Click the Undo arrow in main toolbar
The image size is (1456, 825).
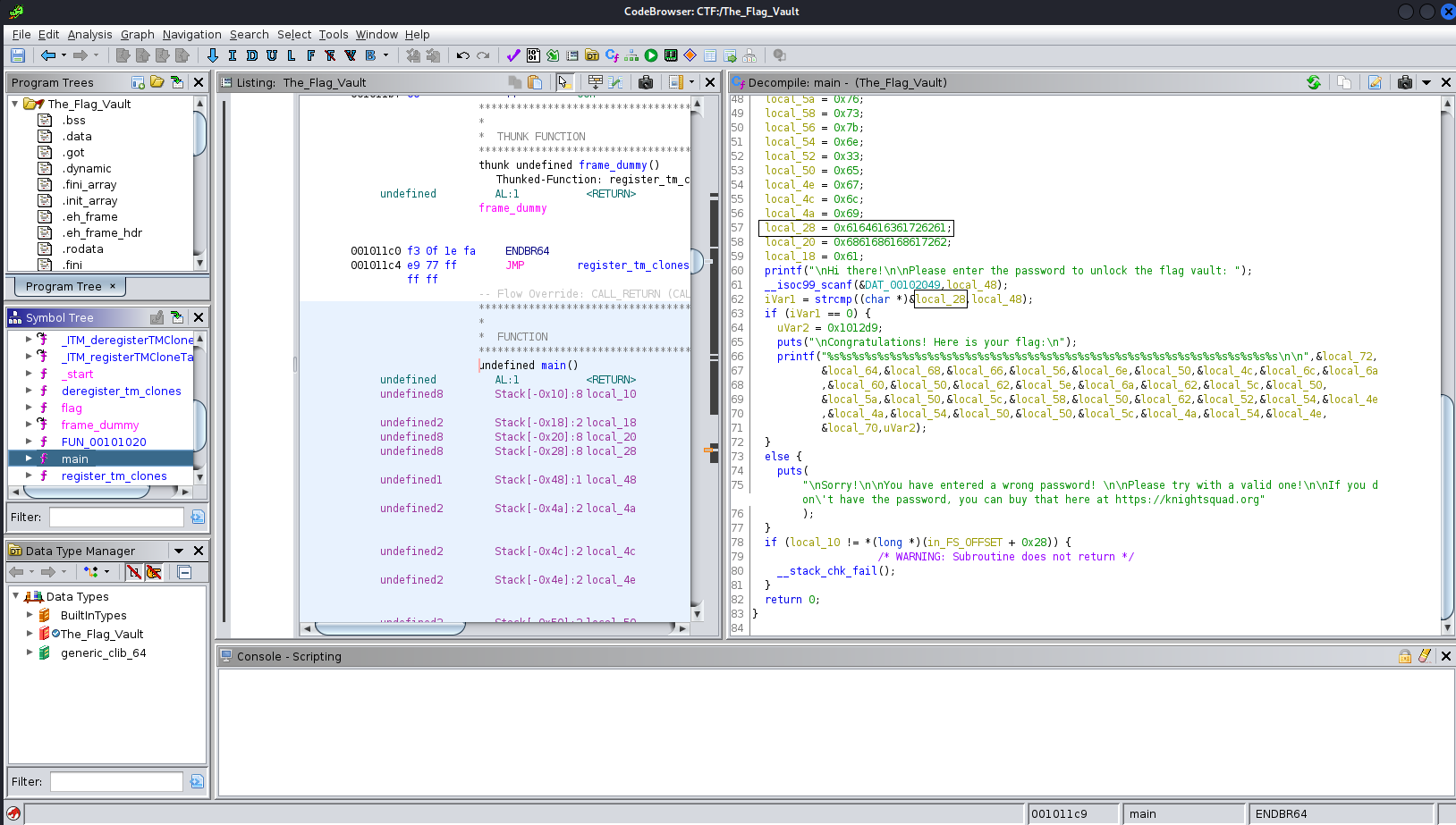[x=462, y=55]
